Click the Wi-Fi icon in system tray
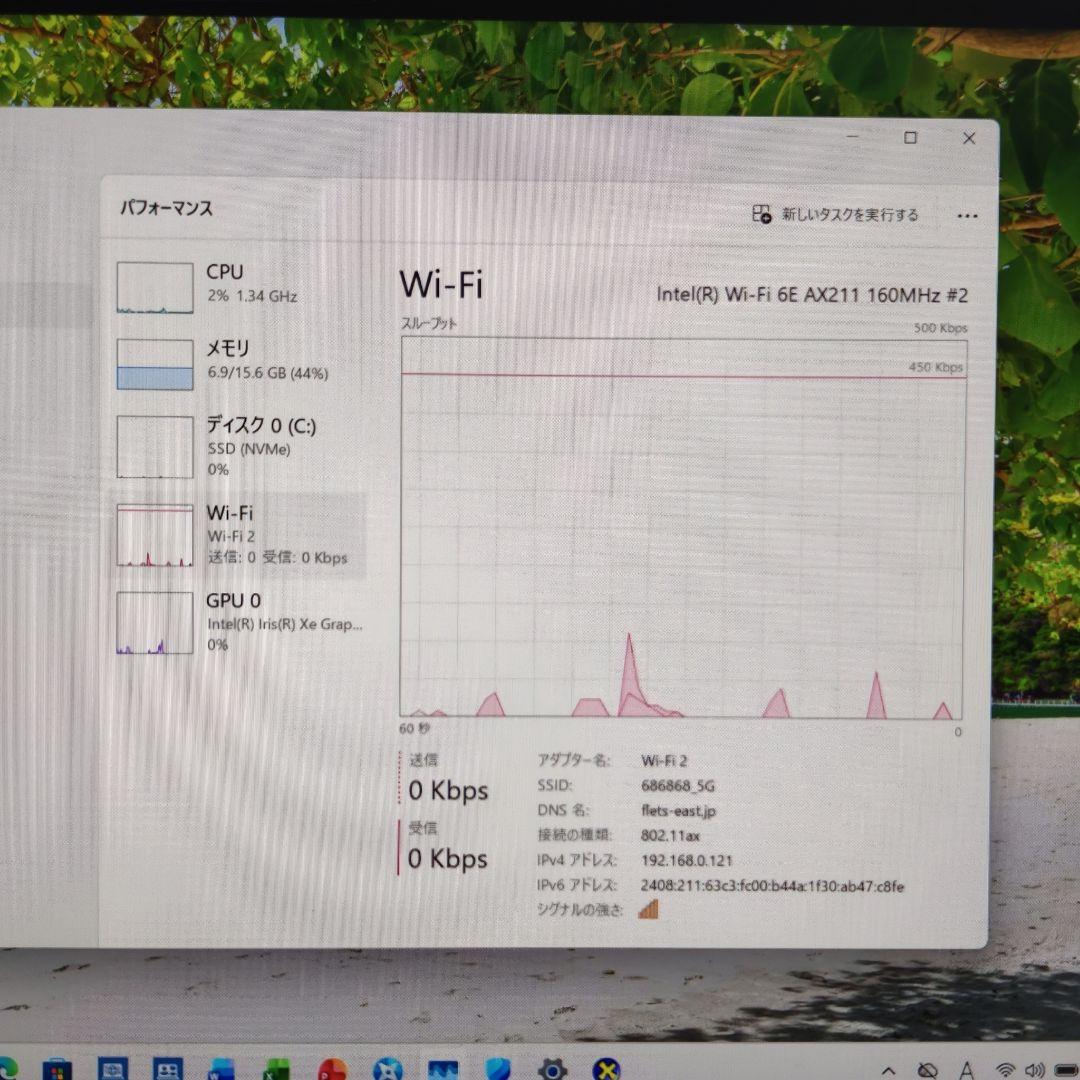The width and height of the screenshot is (1080, 1080). (1005, 1067)
